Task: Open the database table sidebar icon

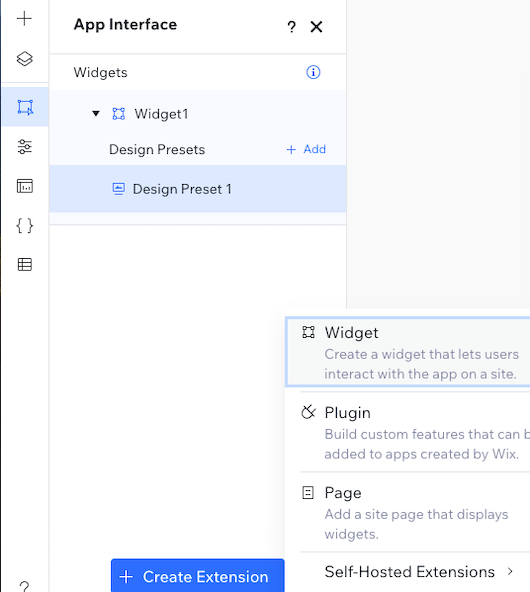Action: 25,265
